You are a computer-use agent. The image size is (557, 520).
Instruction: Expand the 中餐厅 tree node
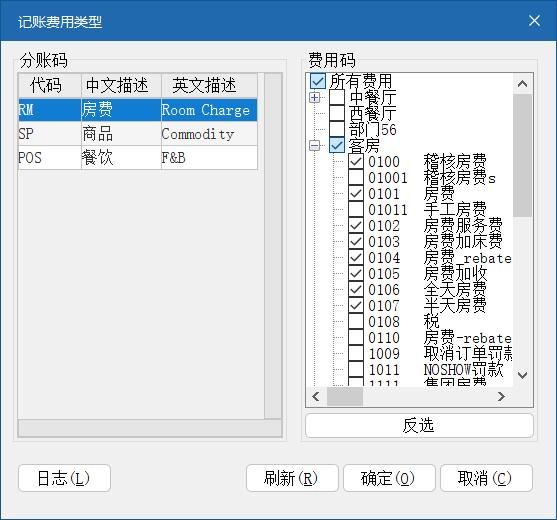pyautogui.click(x=315, y=97)
